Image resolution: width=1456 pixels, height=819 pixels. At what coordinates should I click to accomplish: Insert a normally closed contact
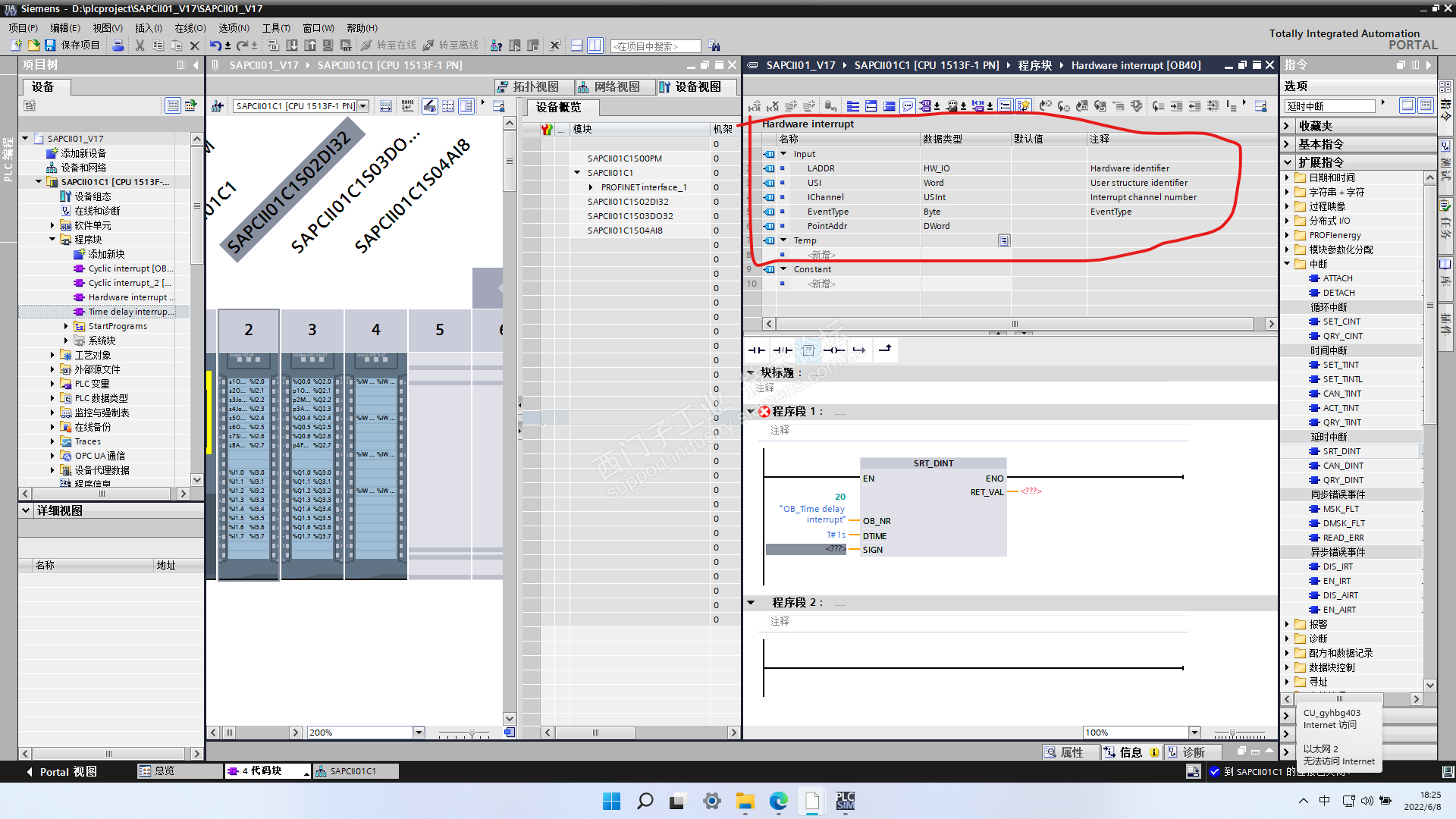(x=783, y=350)
